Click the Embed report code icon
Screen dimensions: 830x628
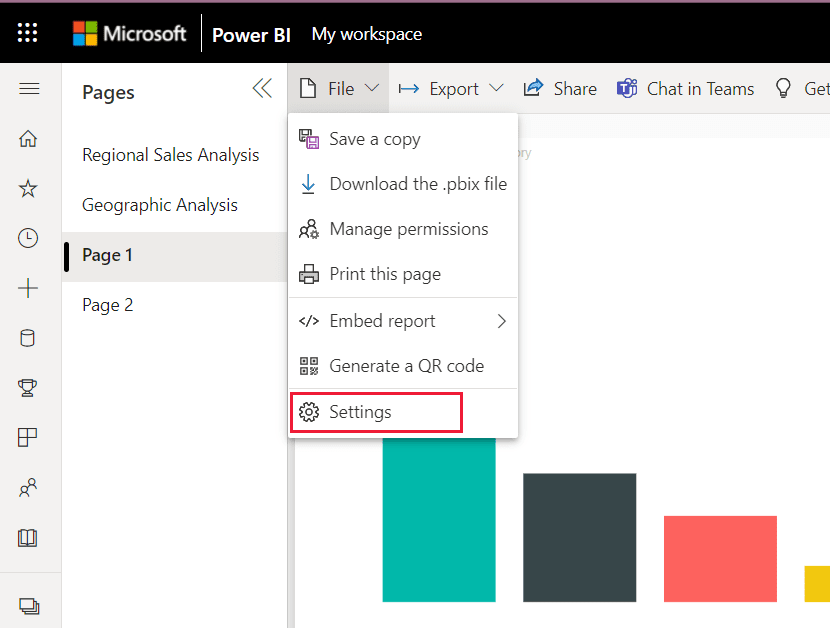tap(309, 321)
